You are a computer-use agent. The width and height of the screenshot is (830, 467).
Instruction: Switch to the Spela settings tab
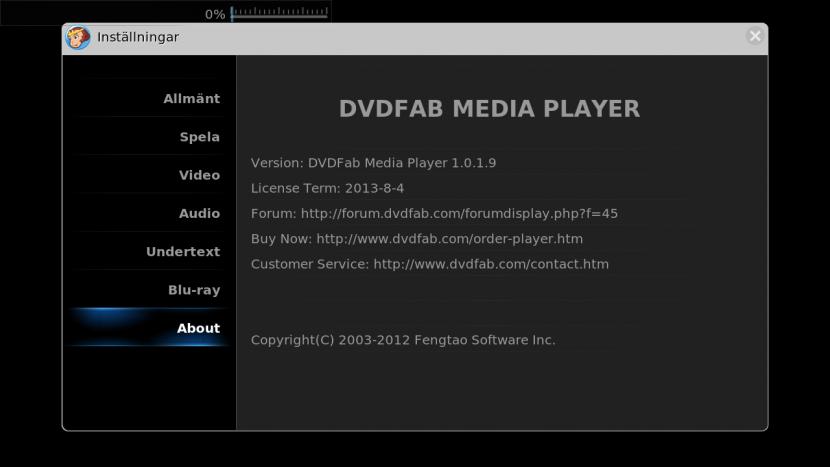[149, 137]
